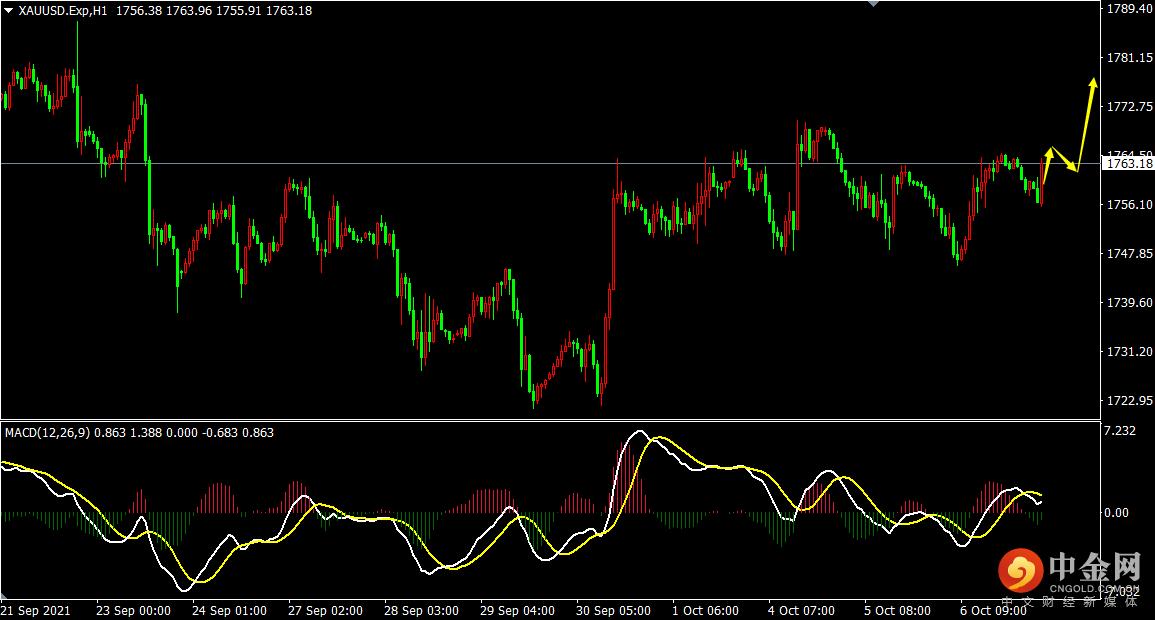Click the XAUUSD.Exp,H1 symbol title text

click(x=64, y=10)
